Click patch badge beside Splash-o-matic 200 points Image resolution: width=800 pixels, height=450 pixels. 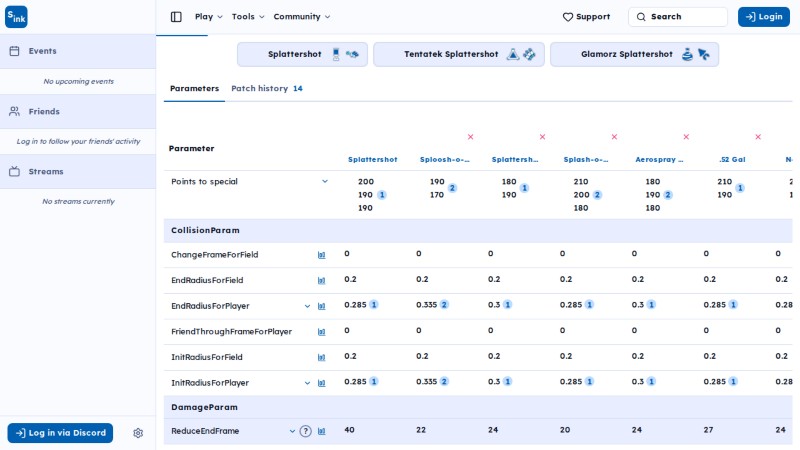[x=597, y=195]
